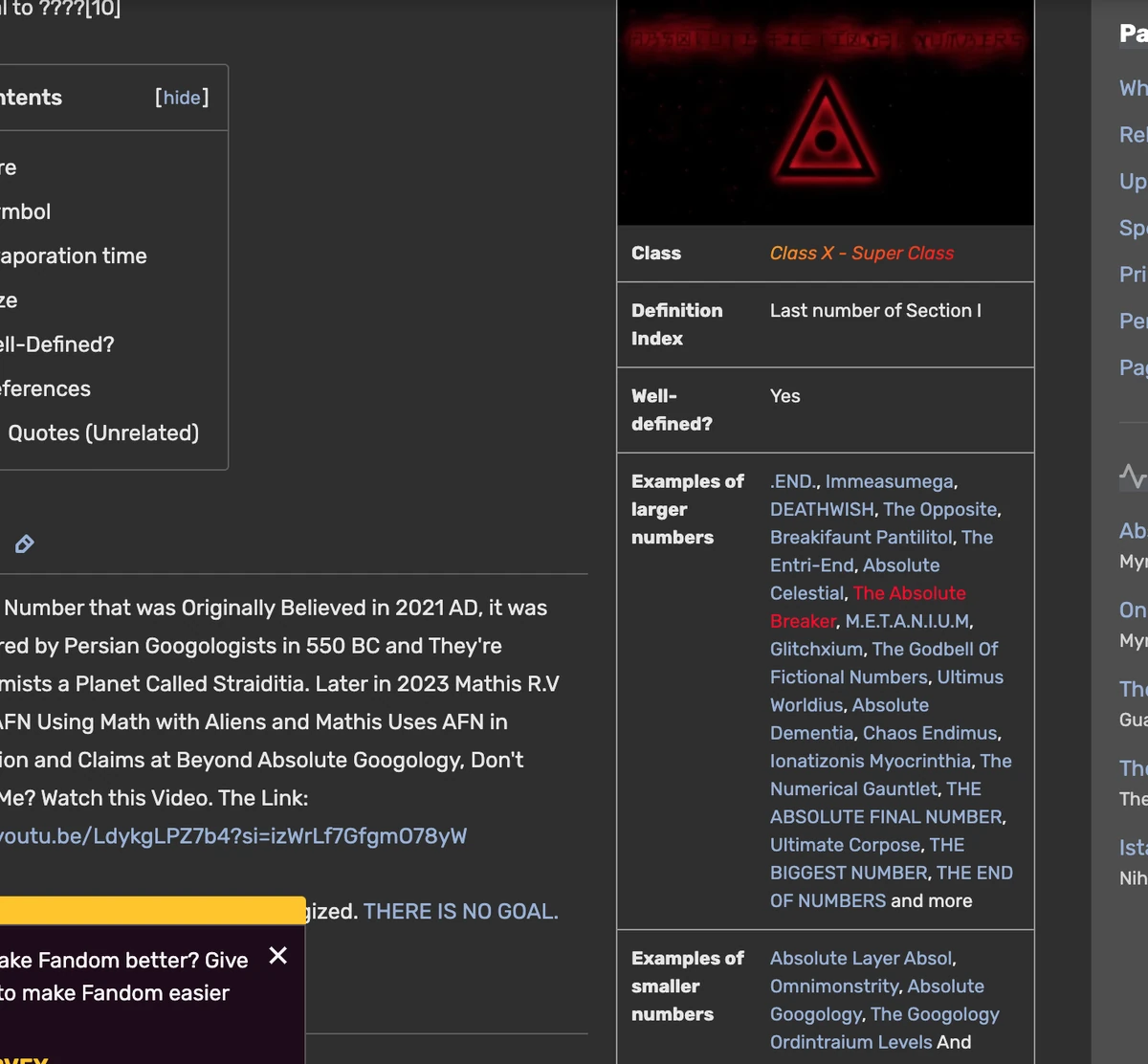Screen dimensions: 1148x1064
Task: Open the THERE IS NO GOAL link
Action: 461,912
